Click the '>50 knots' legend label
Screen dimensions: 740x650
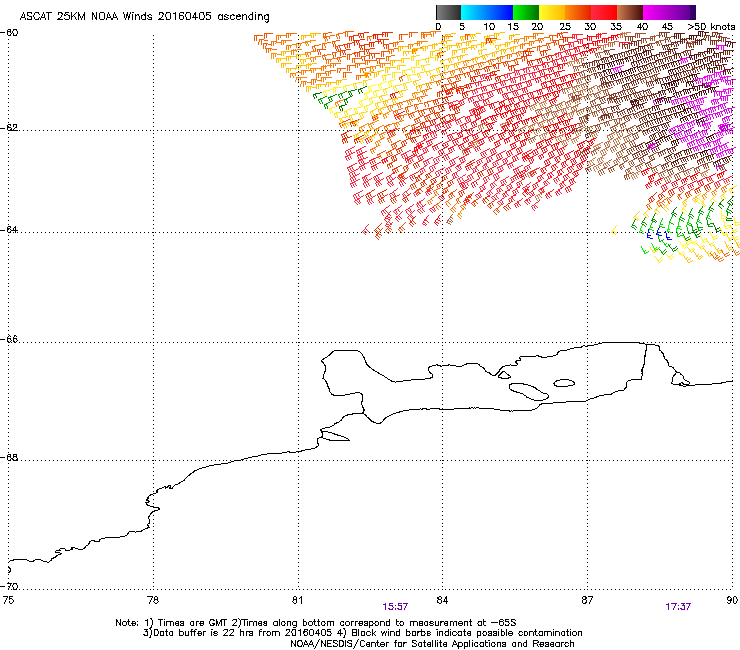coord(711,27)
